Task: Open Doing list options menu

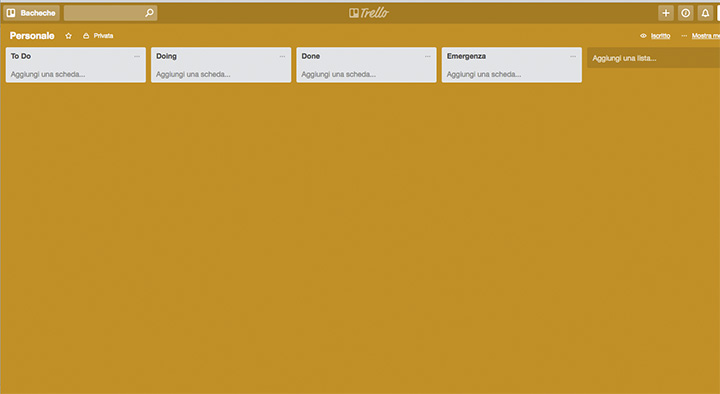Action: point(282,56)
